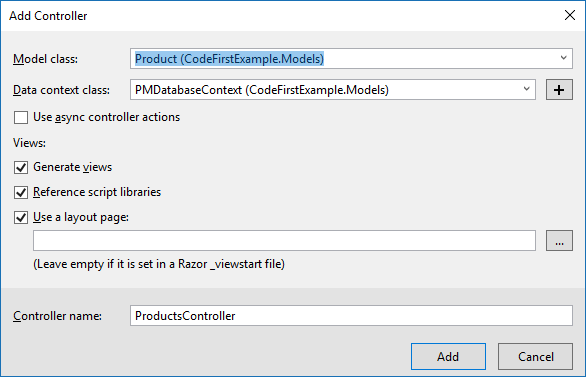Click the Data context class label
This screenshot has height=377, width=586.
(61, 90)
